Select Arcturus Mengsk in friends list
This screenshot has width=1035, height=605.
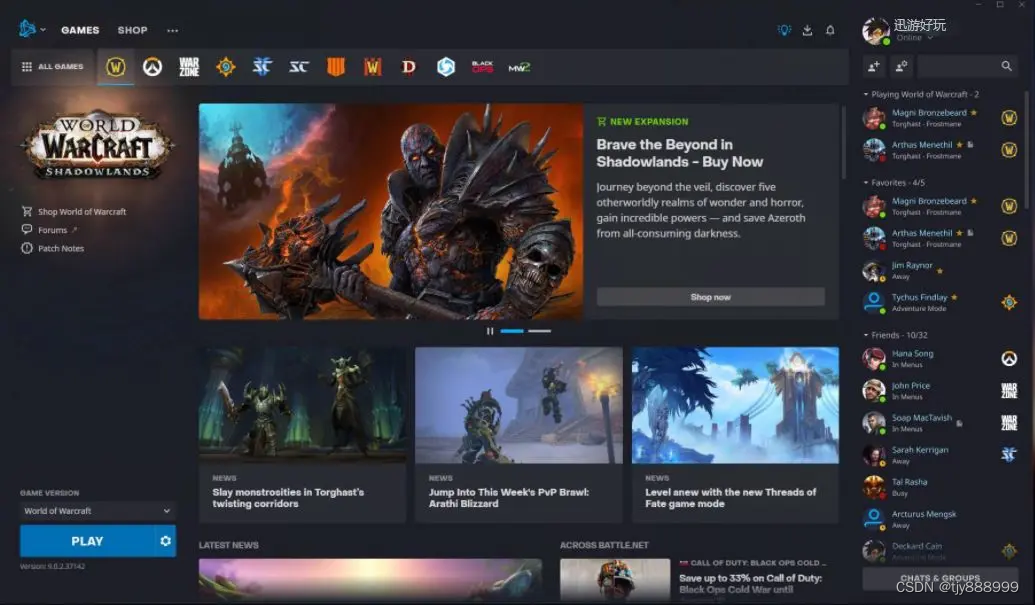coord(941,519)
